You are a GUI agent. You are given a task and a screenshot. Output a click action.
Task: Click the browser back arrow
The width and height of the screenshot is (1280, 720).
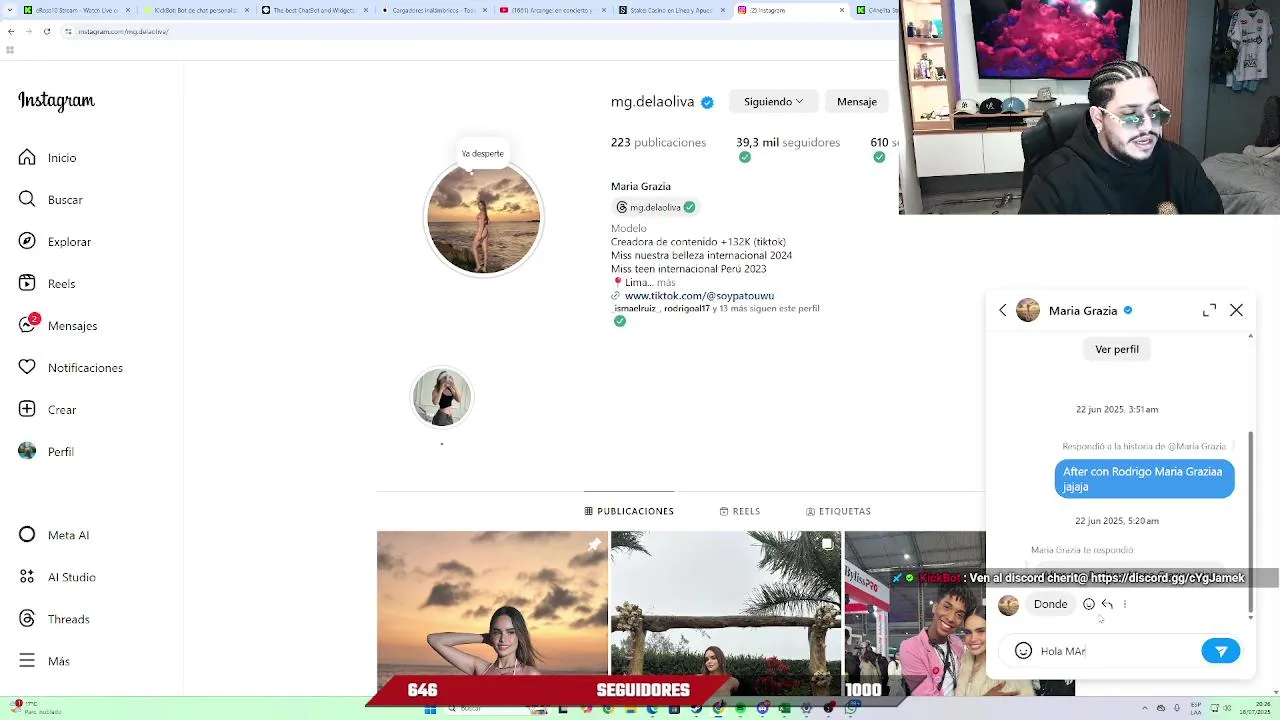point(11,31)
